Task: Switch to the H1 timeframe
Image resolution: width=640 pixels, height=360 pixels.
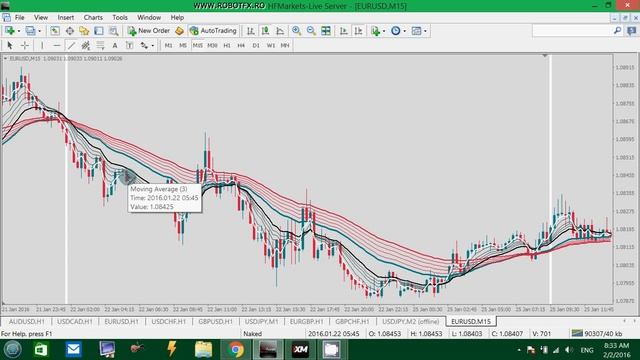Action: point(227,45)
